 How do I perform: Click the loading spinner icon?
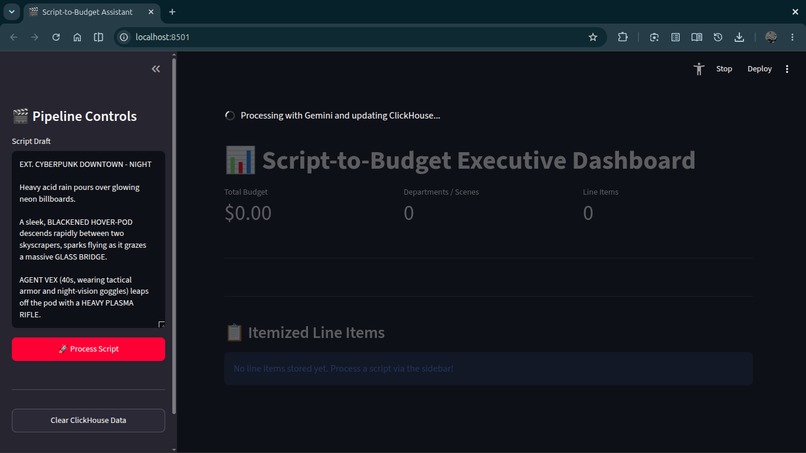(230, 116)
